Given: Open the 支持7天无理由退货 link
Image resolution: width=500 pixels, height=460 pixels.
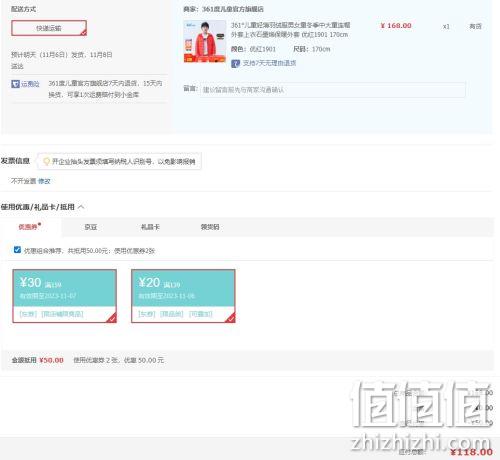Looking at the screenshot, I should [x=269, y=63].
